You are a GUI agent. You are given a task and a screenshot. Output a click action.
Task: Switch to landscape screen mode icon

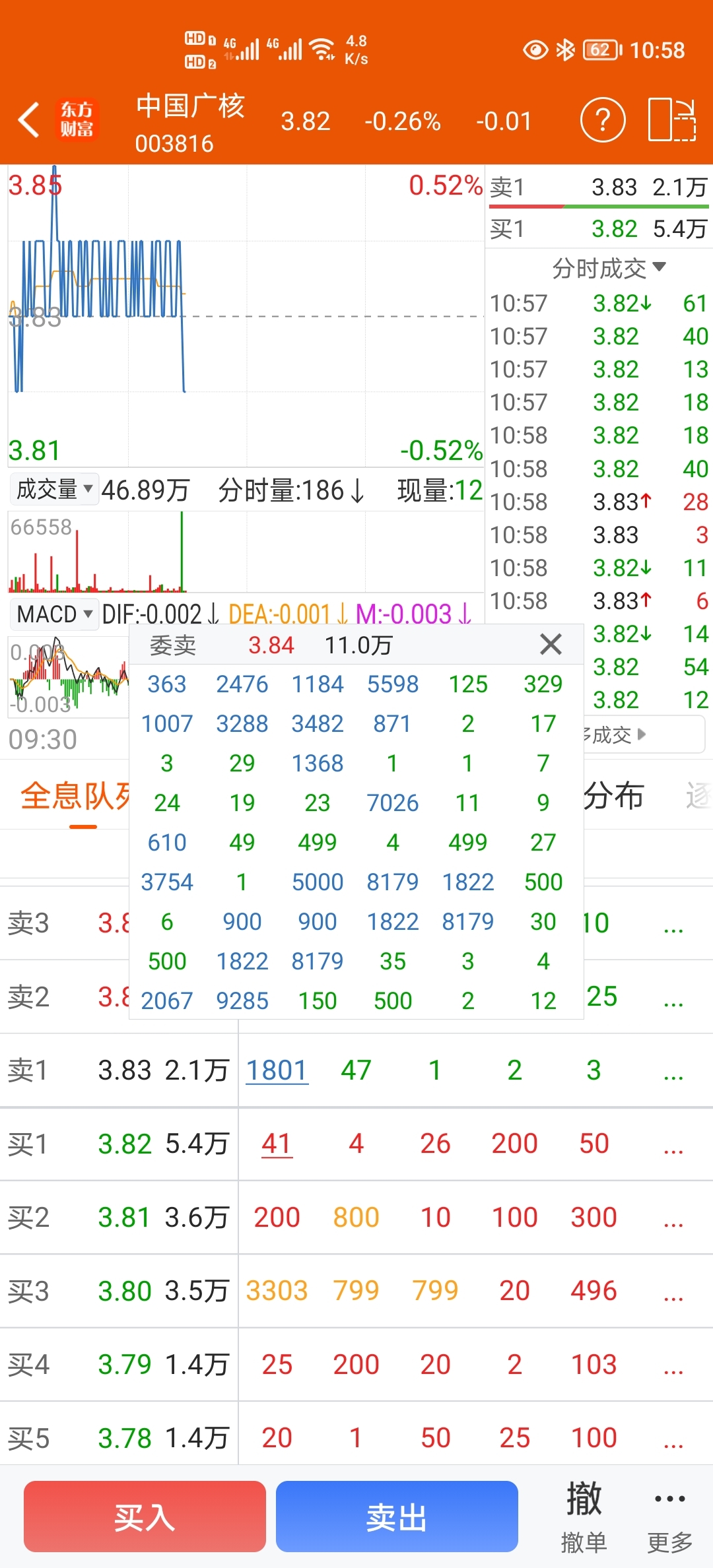tap(672, 119)
